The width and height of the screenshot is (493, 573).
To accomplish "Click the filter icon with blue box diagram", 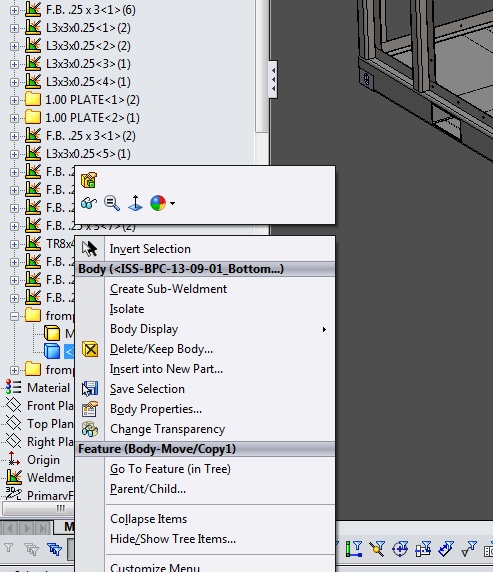I will point(423,549).
